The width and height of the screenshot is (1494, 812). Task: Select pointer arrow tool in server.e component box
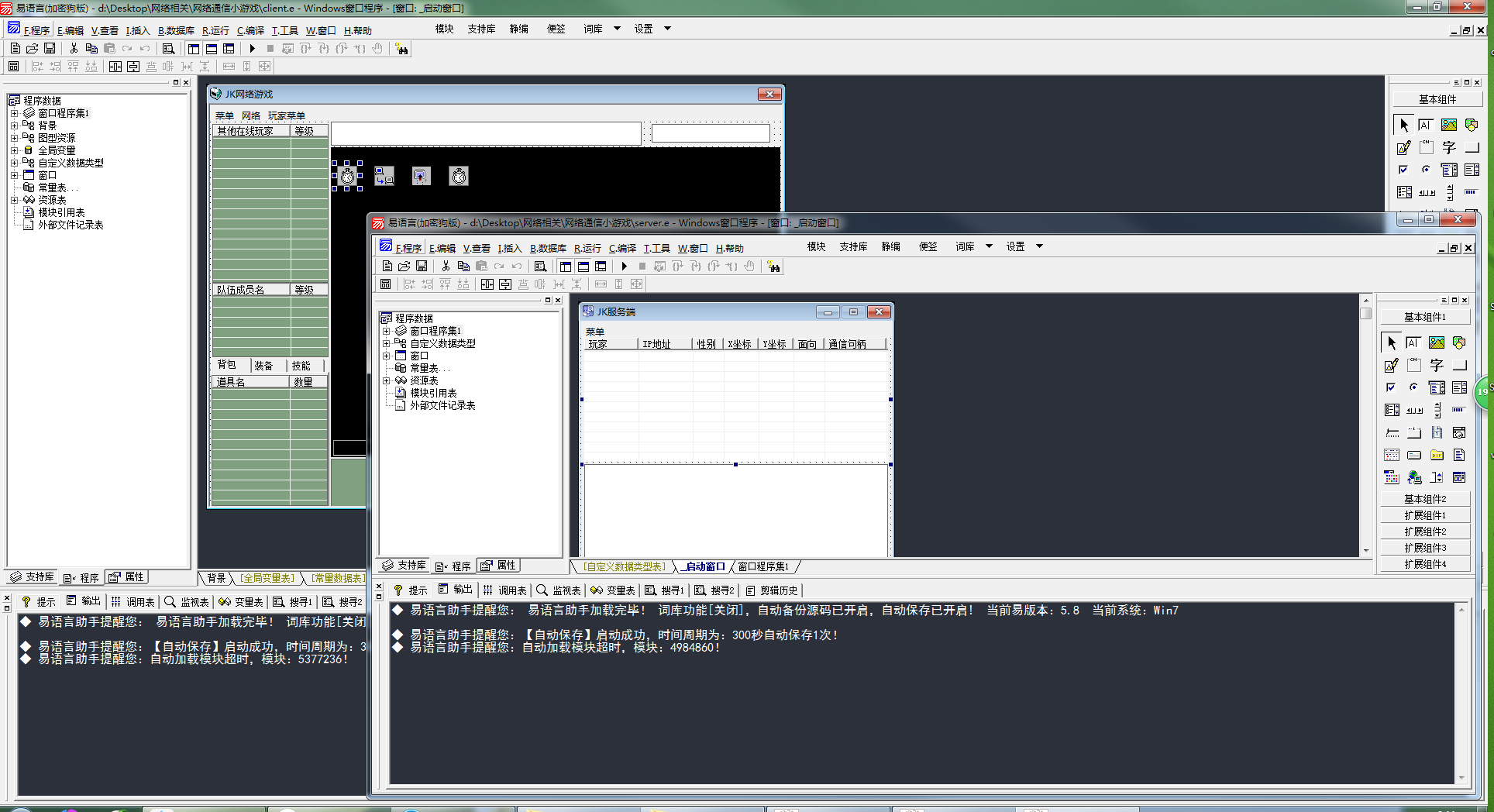pyautogui.click(x=1391, y=342)
